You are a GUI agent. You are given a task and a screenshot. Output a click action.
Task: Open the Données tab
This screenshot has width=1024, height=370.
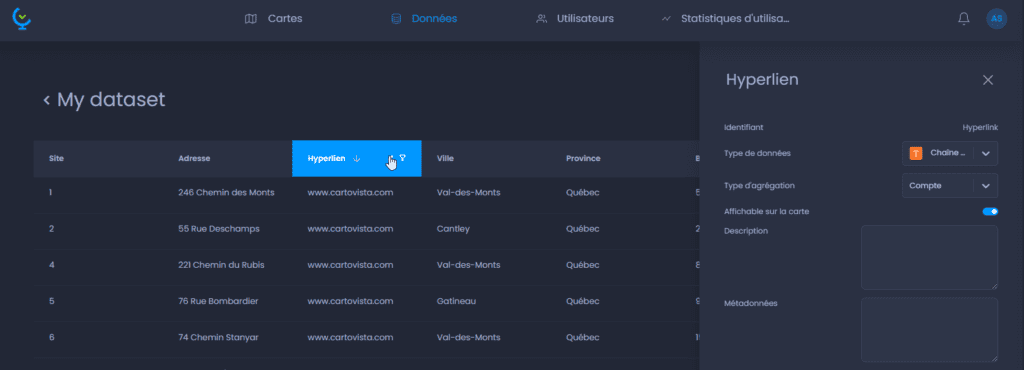[423, 19]
